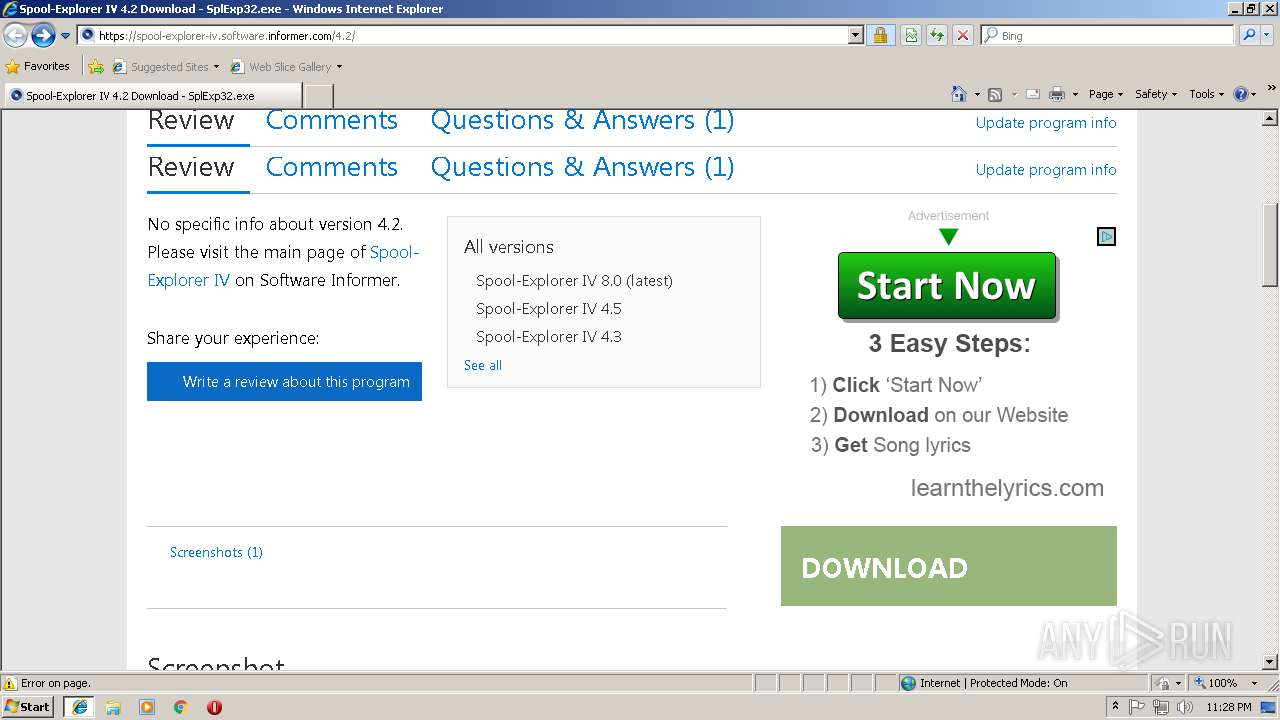Open the Safety menu
The height and width of the screenshot is (720, 1280).
click(x=1155, y=94)
